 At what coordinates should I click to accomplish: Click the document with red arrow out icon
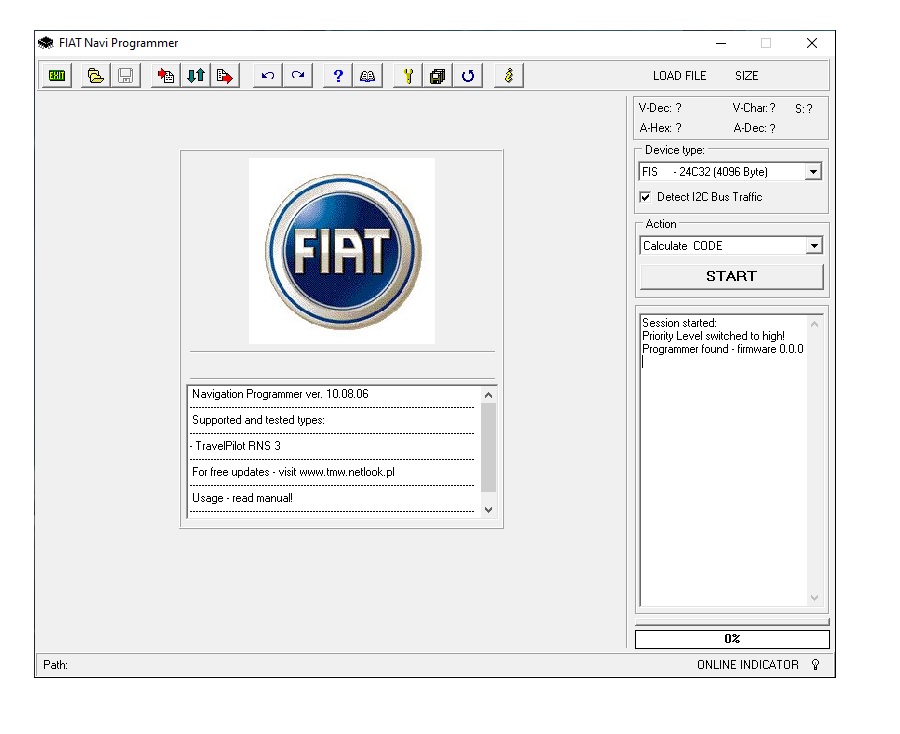[225, 76]
